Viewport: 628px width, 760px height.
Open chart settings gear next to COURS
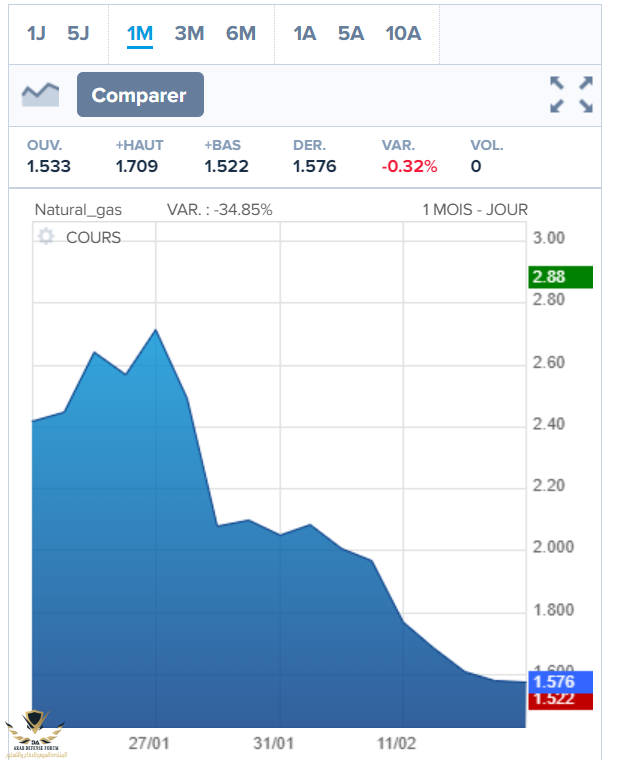pos(45,237)
